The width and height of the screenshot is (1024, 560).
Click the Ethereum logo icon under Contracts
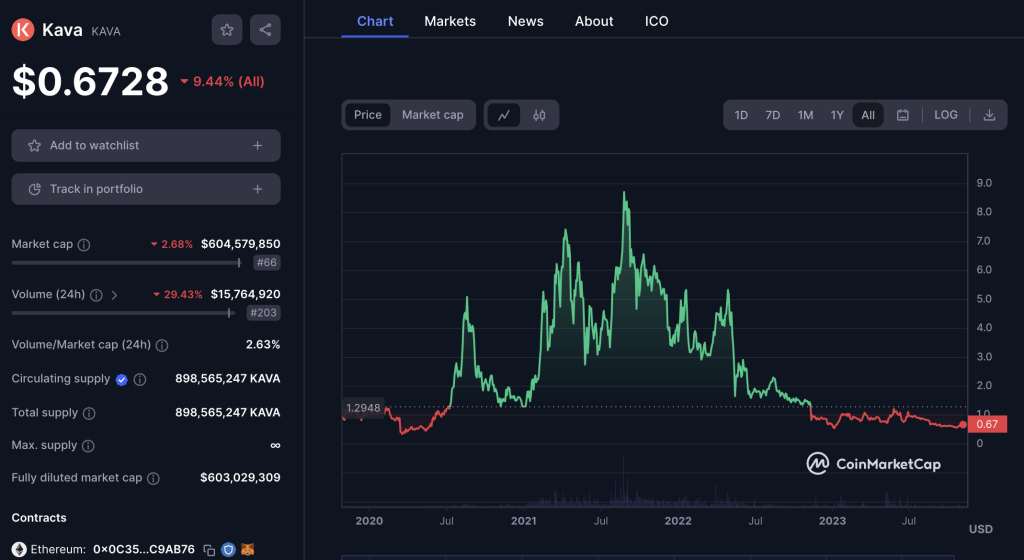(x=19, y=550)
